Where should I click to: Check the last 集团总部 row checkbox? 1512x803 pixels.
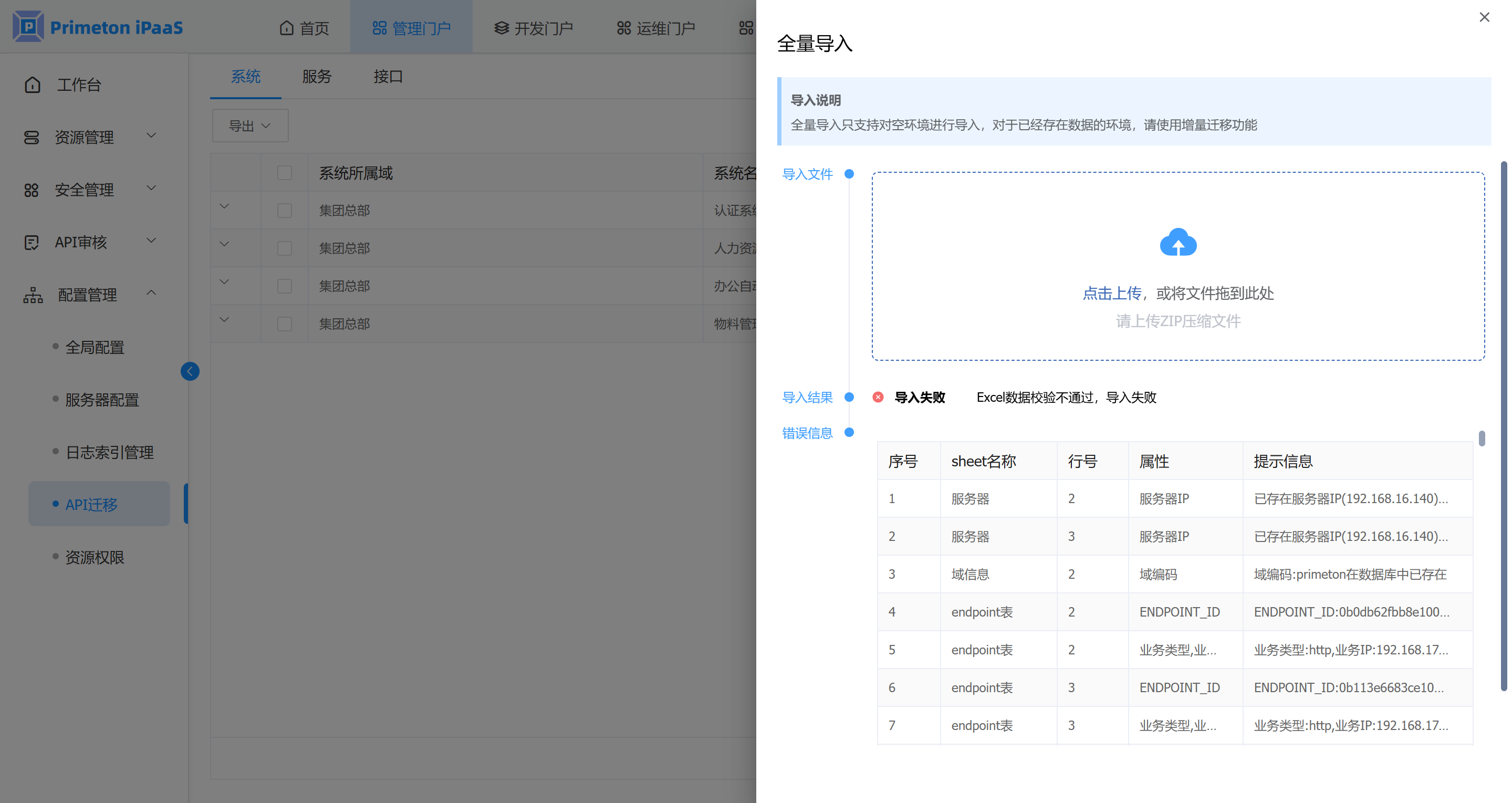[285, 324]
